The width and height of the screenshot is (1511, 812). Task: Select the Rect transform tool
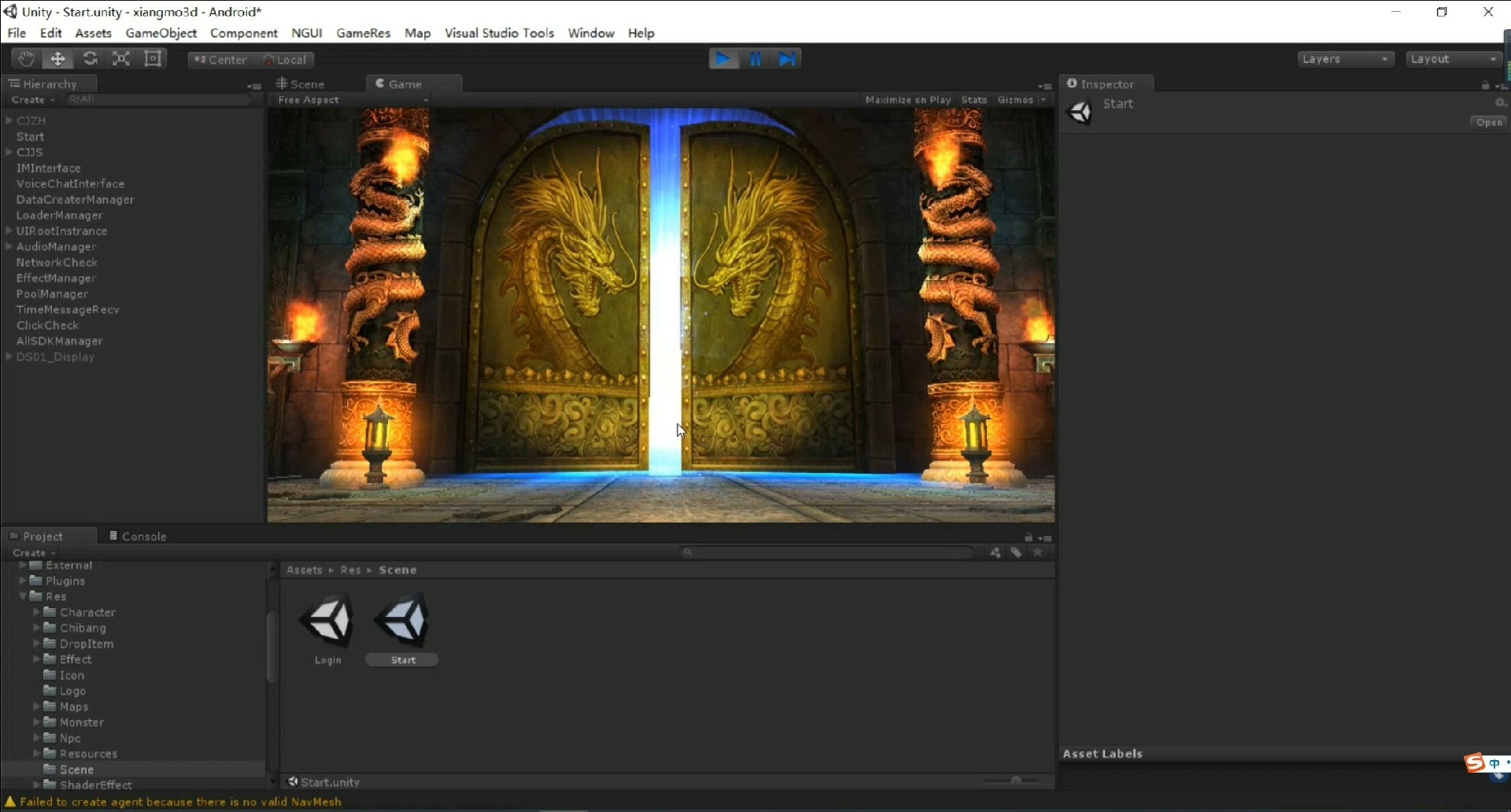[x=153, y=59]
